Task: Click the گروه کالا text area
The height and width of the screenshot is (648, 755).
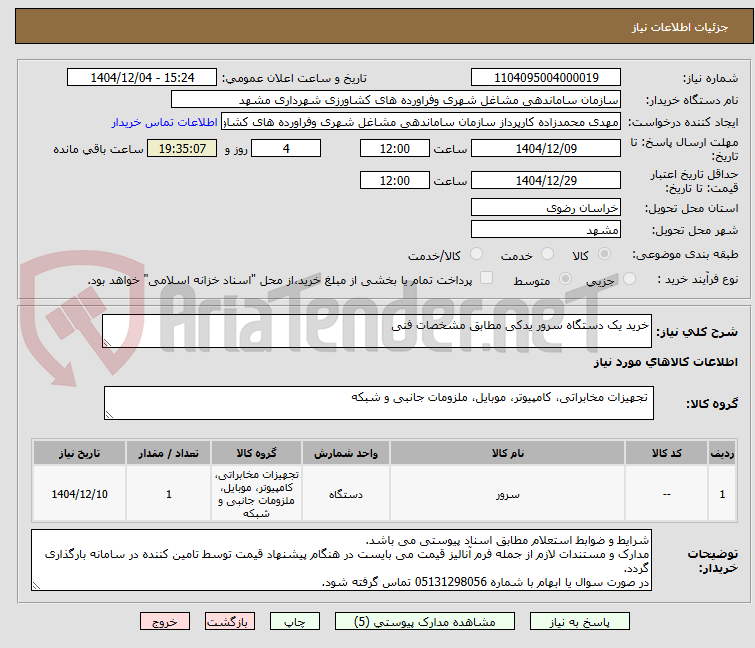Action: [378, 403]
